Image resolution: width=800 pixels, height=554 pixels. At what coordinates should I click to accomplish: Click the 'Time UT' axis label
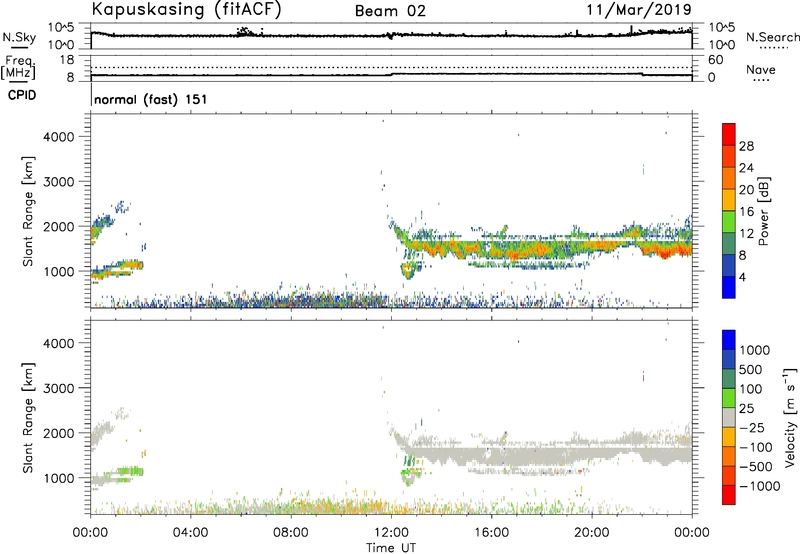pyautogui.click(x=391, y=548)
